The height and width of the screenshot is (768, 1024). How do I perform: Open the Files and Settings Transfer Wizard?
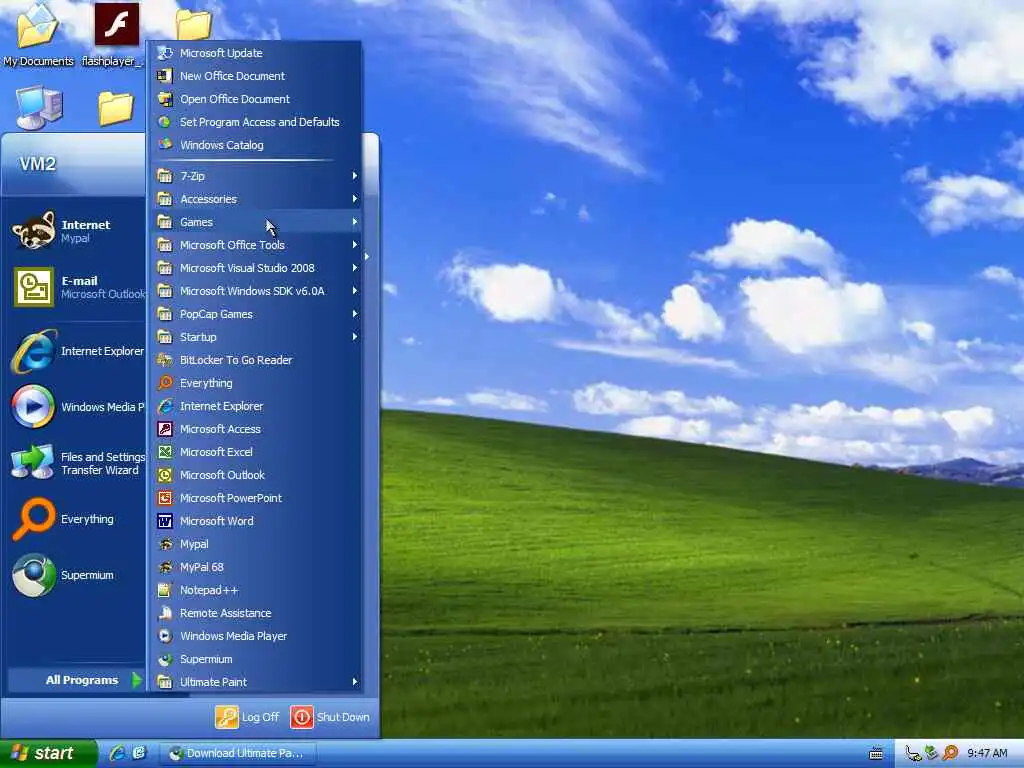click(x=75, y=463)
